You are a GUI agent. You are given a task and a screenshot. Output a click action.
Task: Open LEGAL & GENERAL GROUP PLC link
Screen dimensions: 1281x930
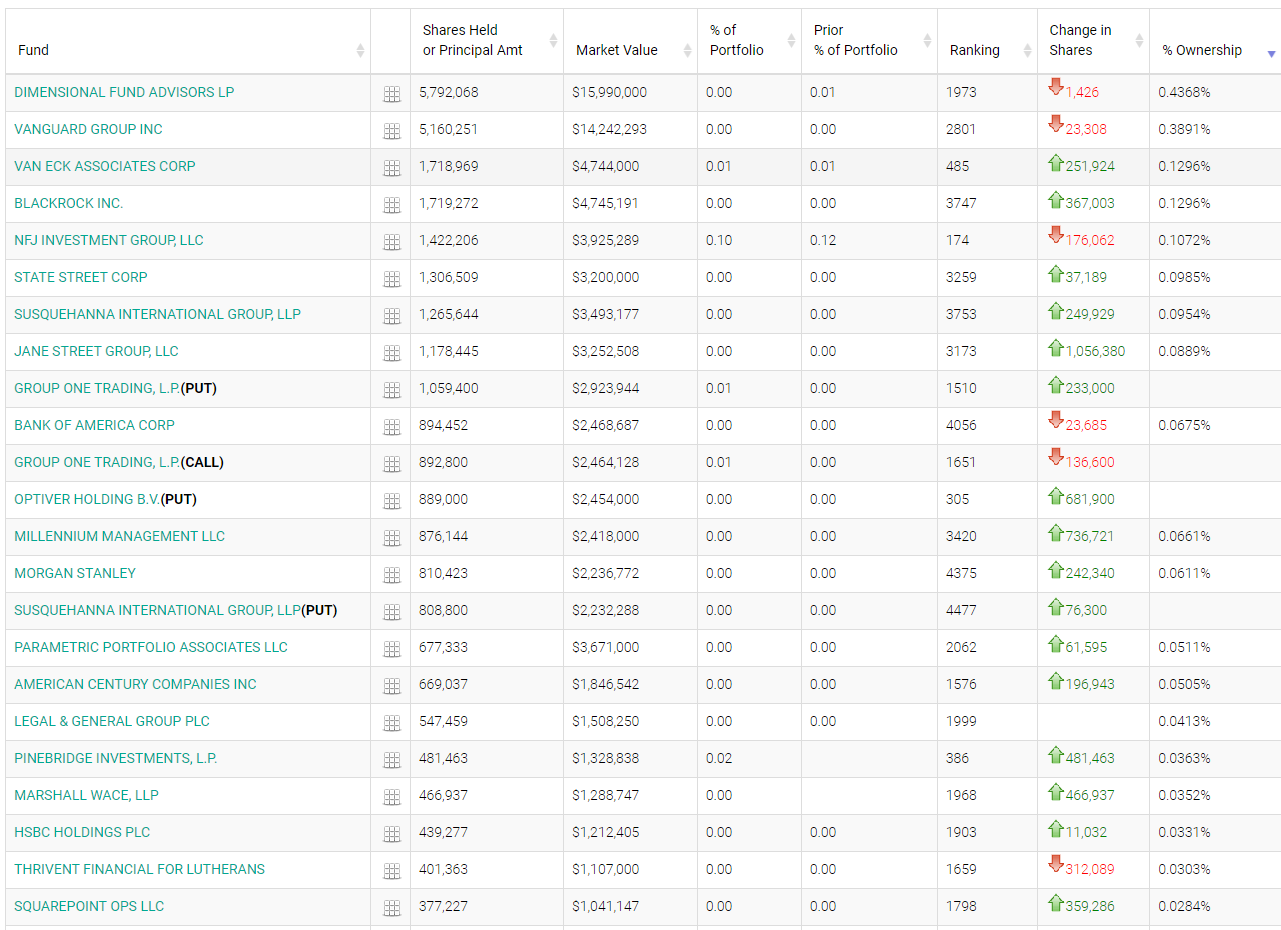[112, 721]
